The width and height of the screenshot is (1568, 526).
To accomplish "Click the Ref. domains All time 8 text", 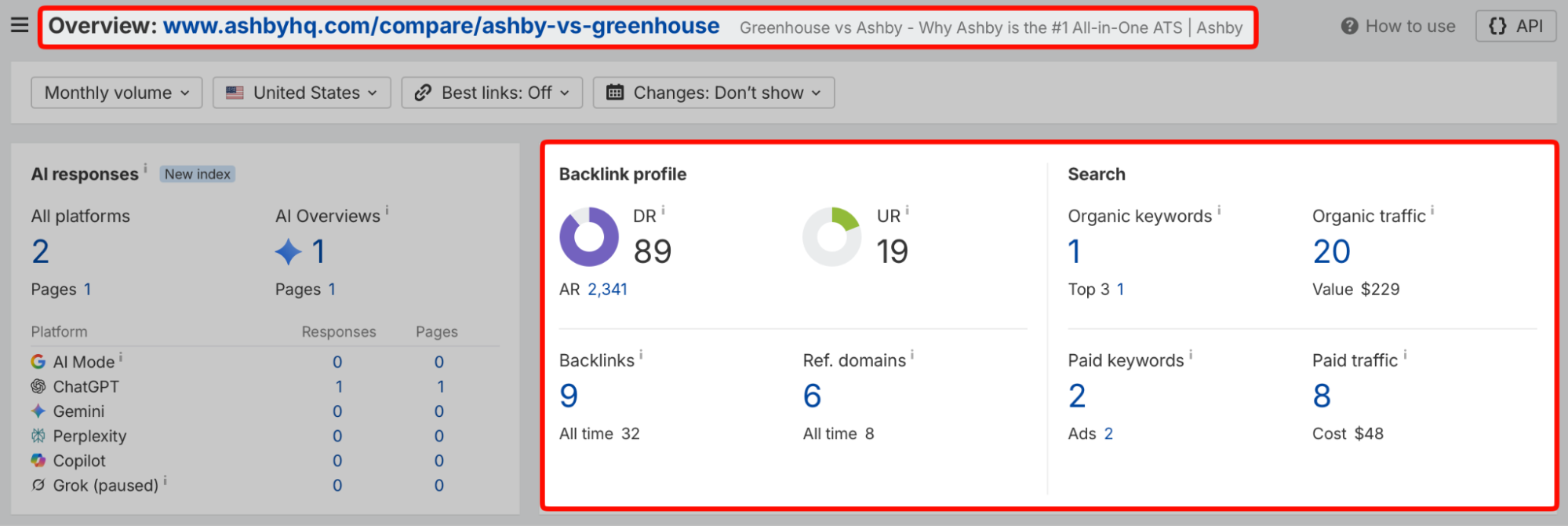I will (x=838, y=433).
